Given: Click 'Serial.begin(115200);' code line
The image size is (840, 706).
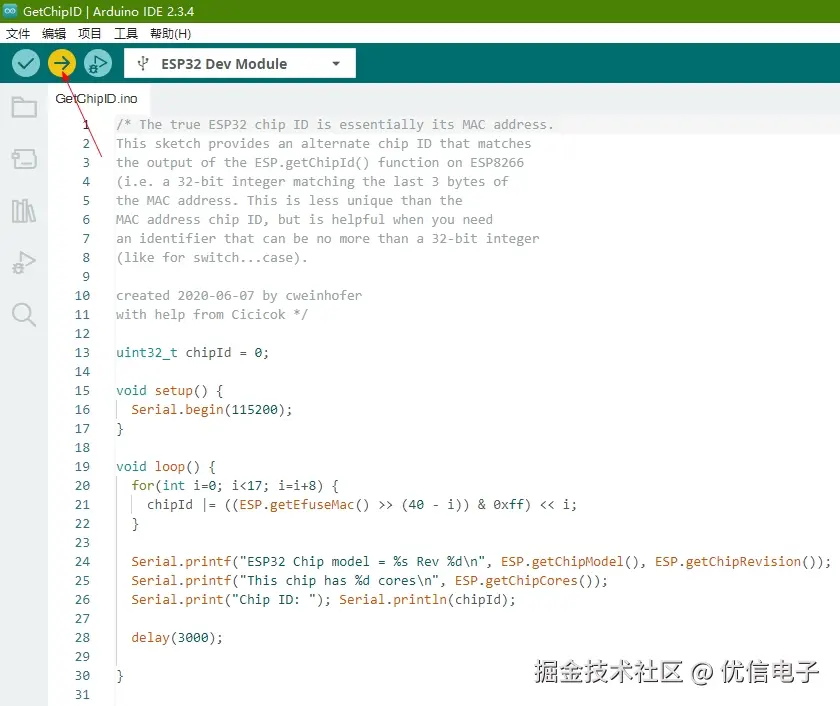Looking at the screenshot, I should (x=212, y=410).
